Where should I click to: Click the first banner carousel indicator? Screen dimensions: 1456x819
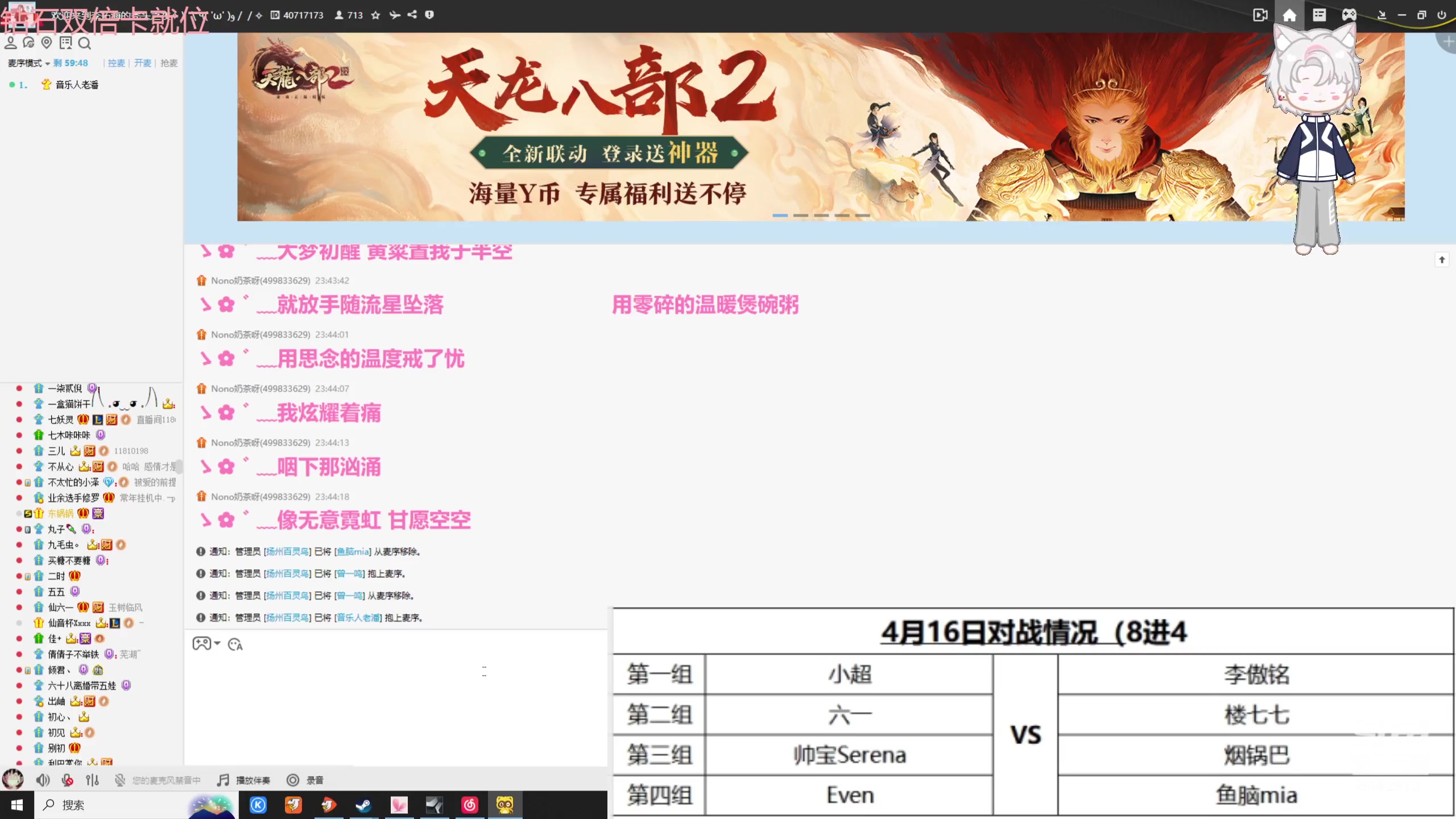tap(780, 216)
